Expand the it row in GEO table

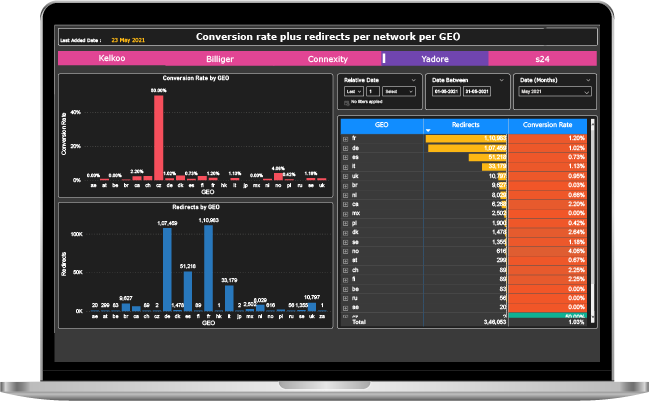345,167
